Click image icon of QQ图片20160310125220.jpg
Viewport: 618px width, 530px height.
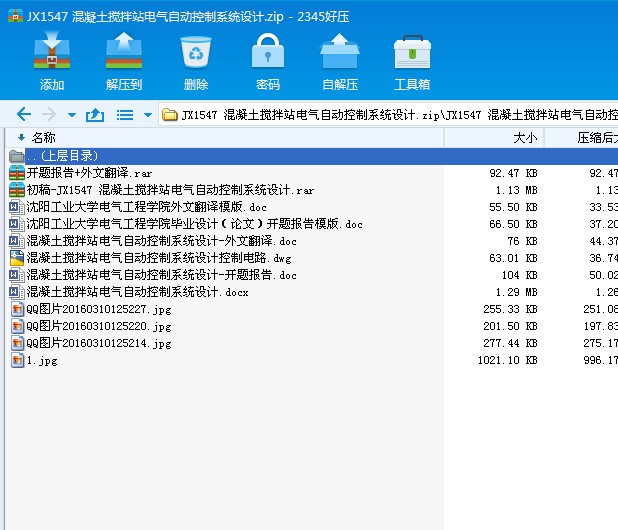pyautogui.click(x=17, y=326)
